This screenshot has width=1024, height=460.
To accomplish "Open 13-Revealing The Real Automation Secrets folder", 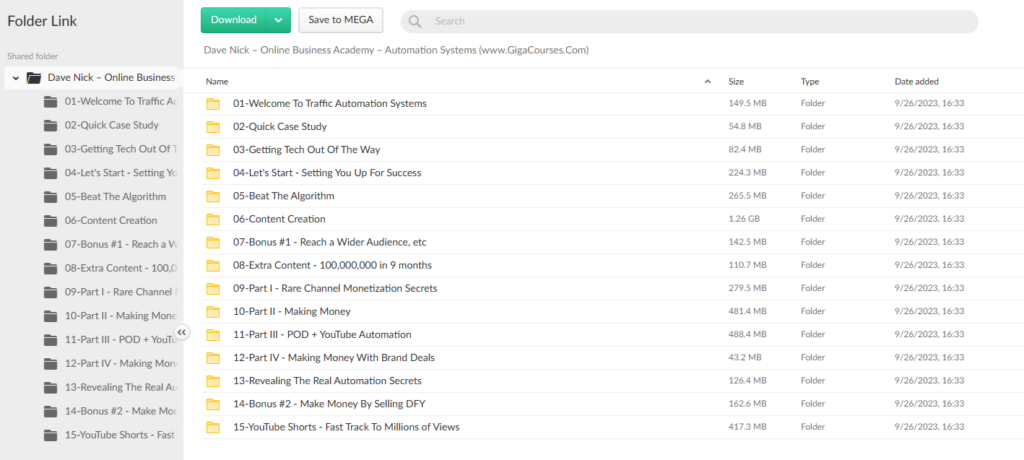I will [x=327, y=381].
